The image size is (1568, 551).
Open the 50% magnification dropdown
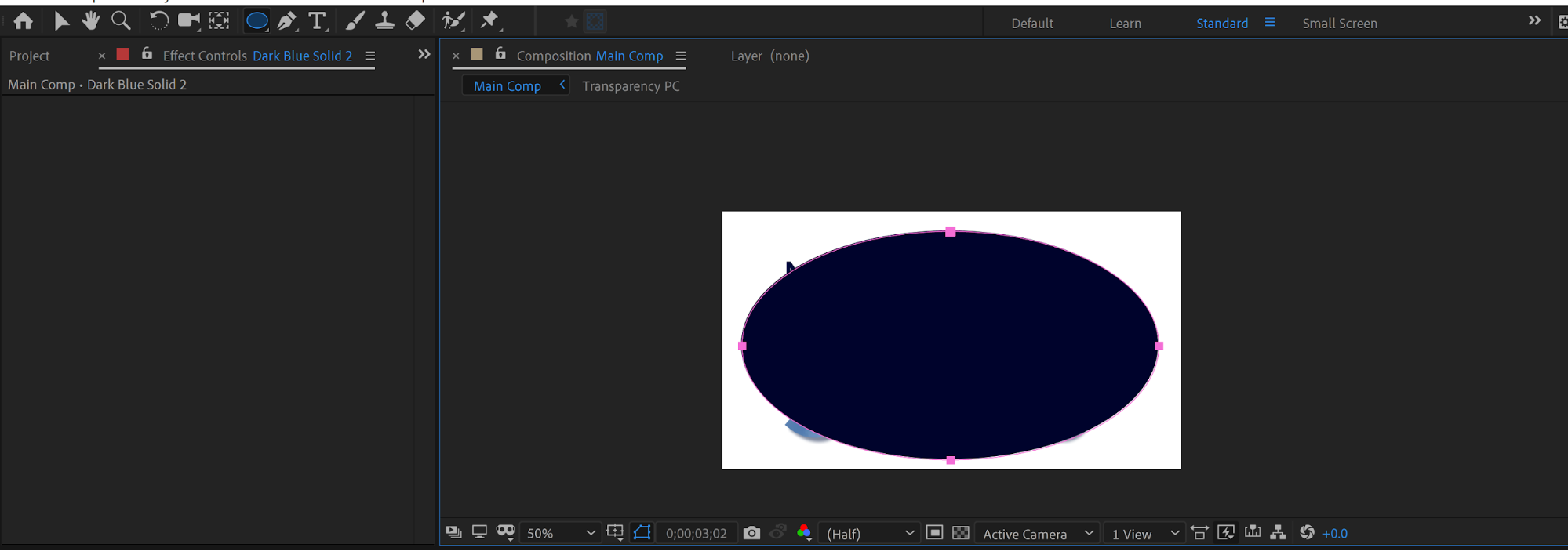click(x=560, y=533)
